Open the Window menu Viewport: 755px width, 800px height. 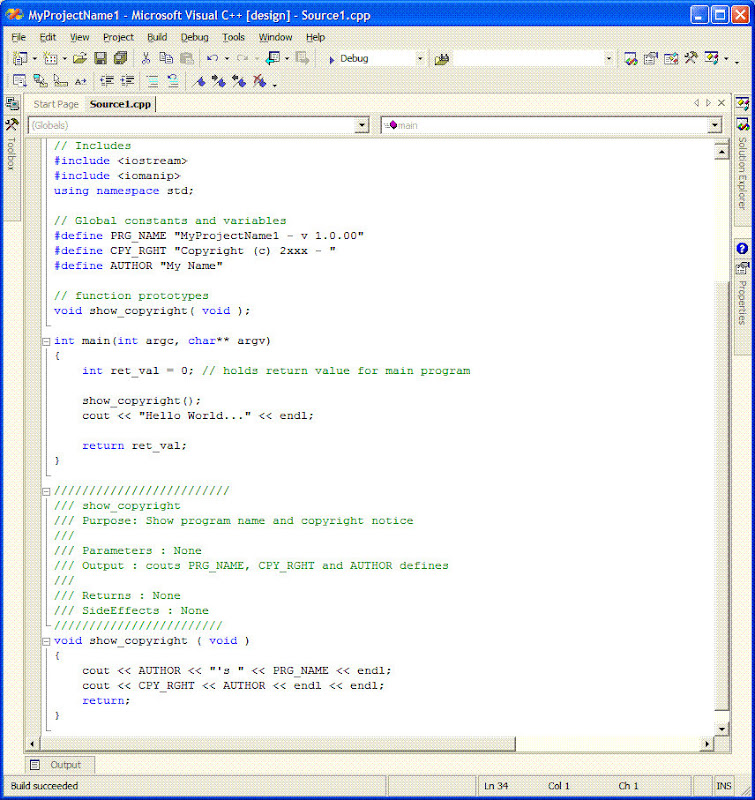pyautogui.click(x=275, y=37)
